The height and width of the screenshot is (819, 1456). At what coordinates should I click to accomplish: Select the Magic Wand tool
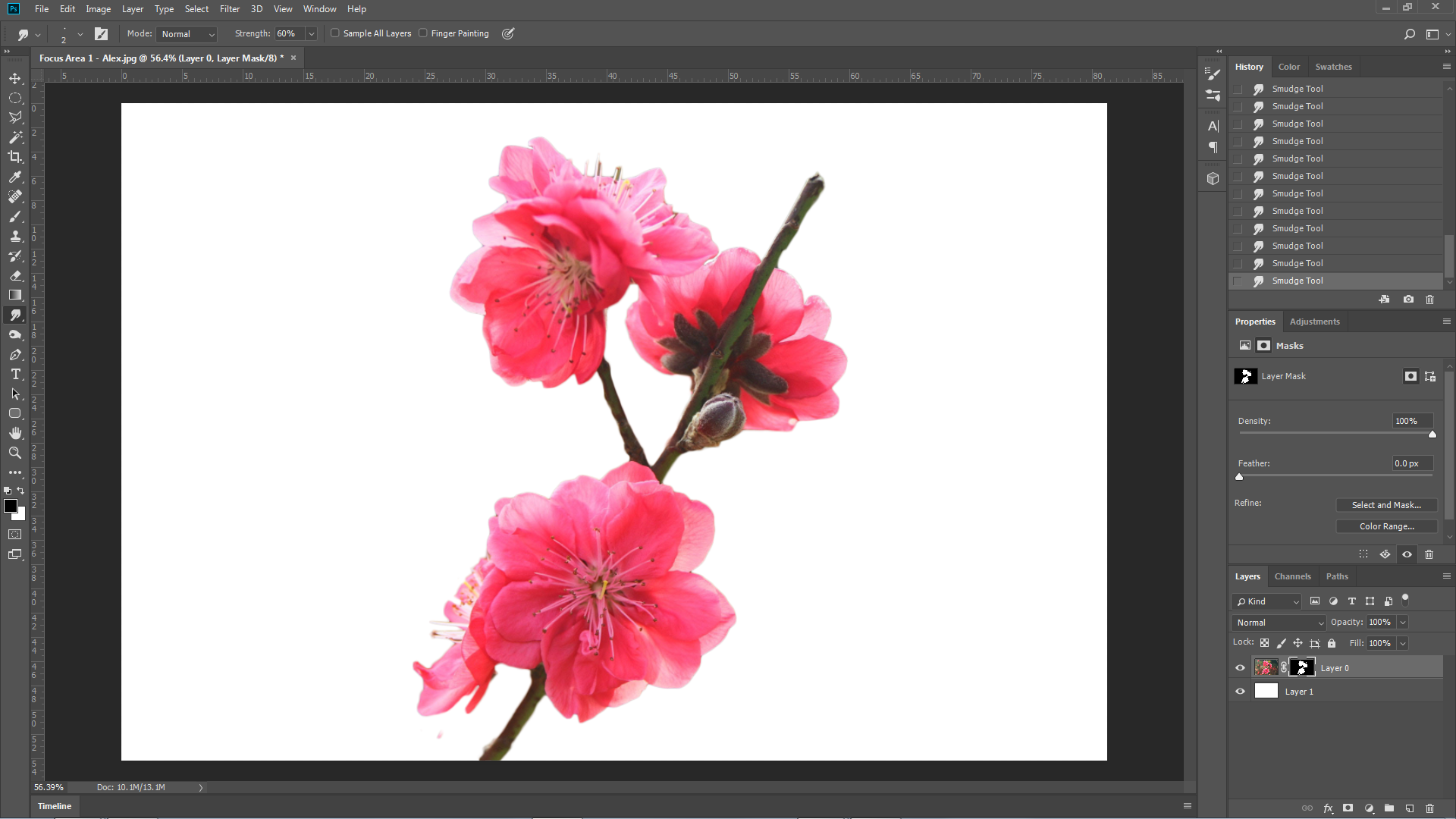click(x=15, y=137)
